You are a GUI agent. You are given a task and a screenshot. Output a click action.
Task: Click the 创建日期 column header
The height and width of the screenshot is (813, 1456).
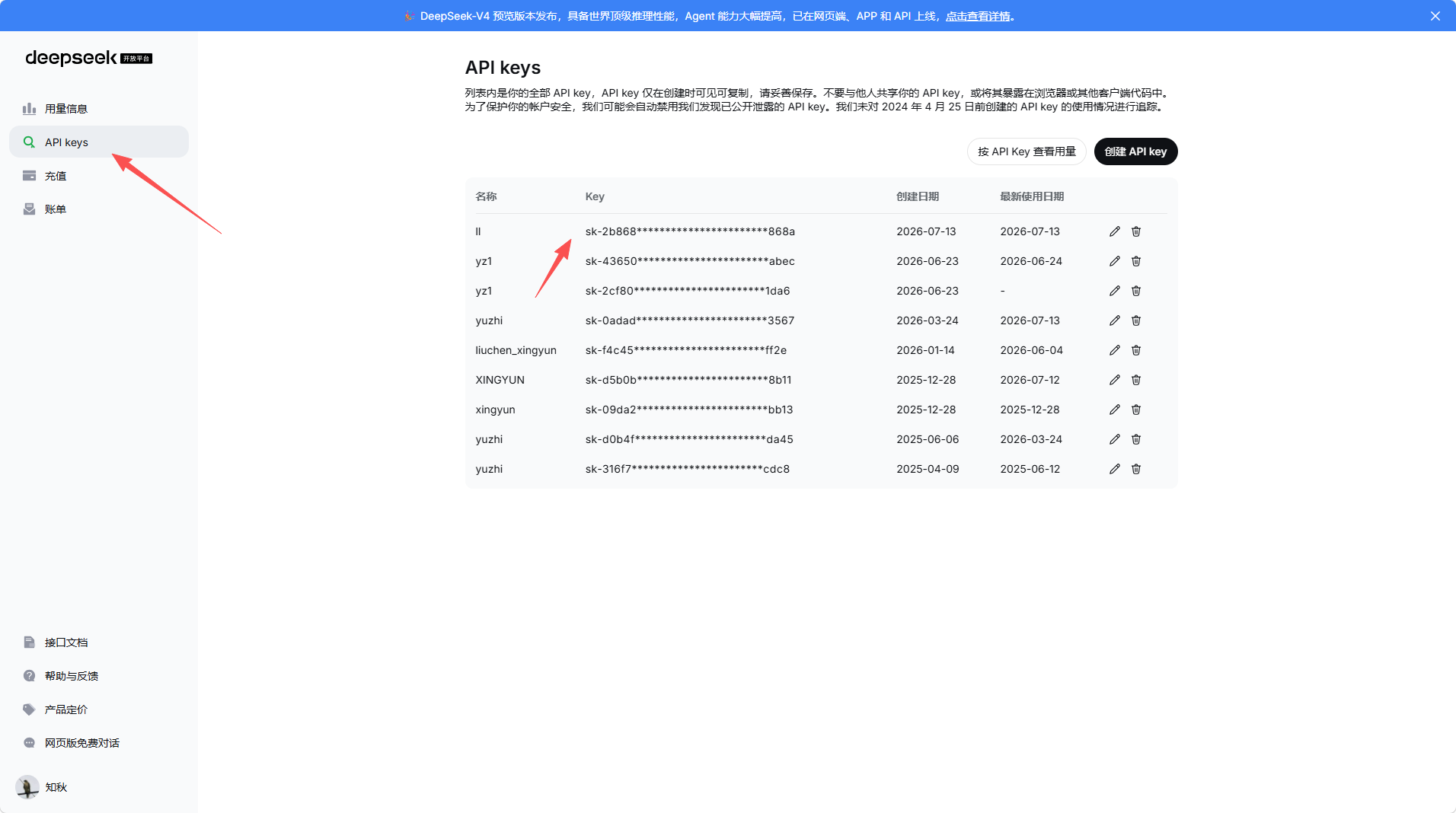[918, 196]
